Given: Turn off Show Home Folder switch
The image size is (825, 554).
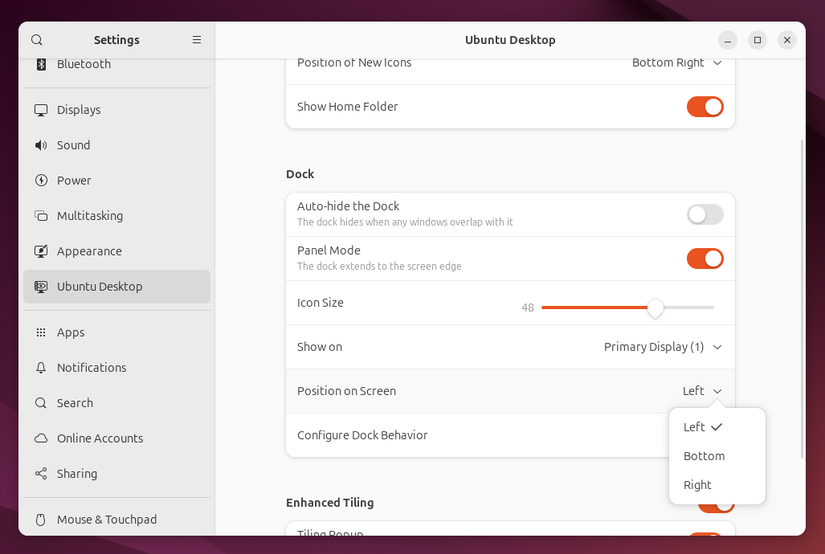Looking at the screenshot, I should click(x=704, y=107).
